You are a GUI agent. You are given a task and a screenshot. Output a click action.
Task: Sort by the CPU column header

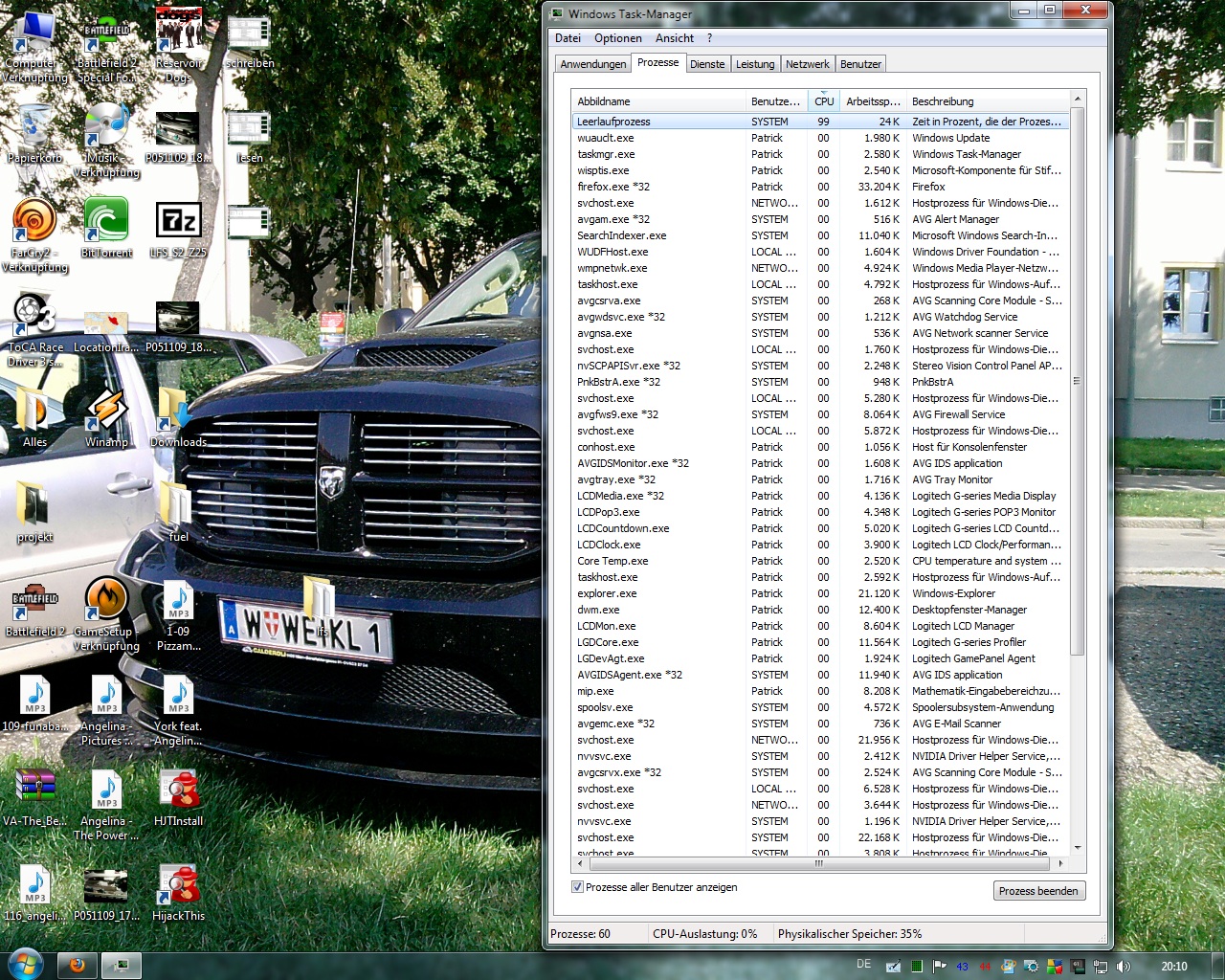824,101
